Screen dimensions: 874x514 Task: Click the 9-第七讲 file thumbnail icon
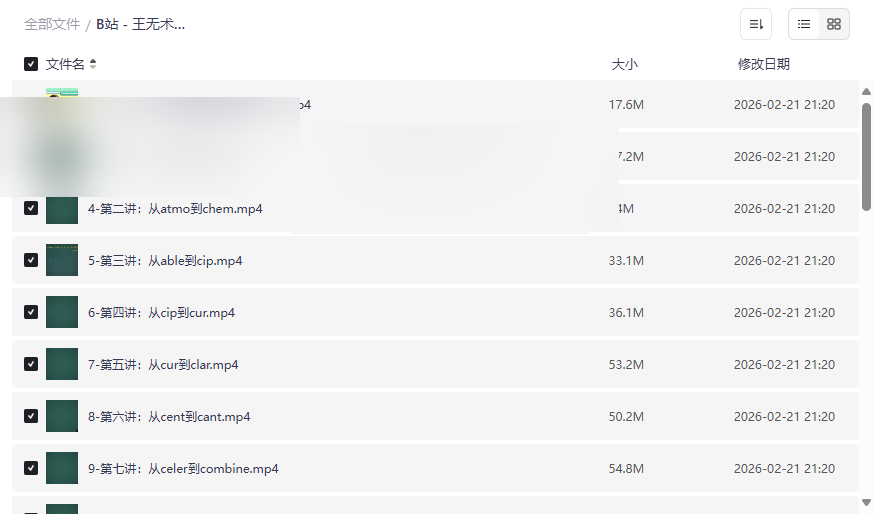(x=62, y=469)
